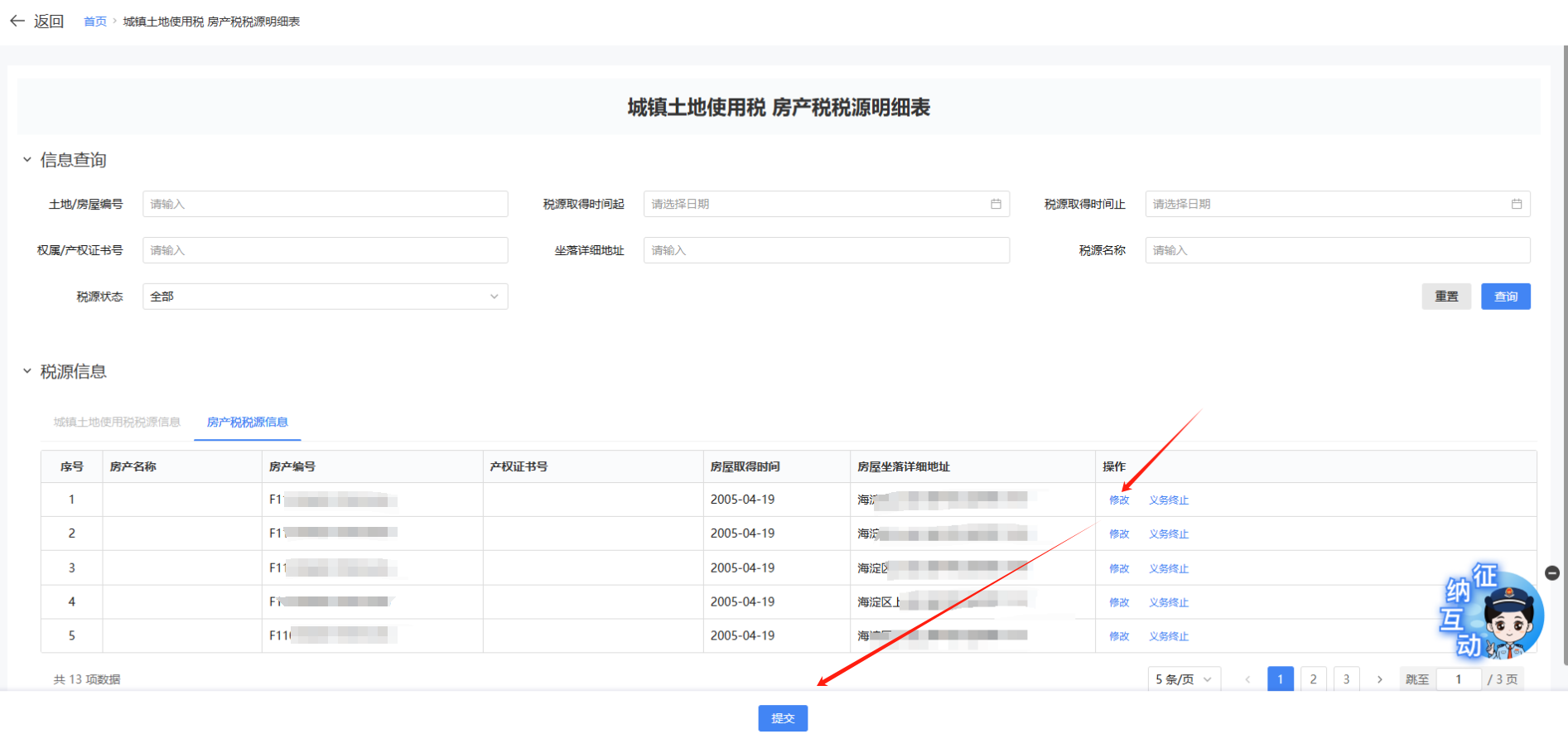This screenshot has width=1568, height=734.
Task: Click the 税源取得时间止 date field
Action: (1337, 204)
